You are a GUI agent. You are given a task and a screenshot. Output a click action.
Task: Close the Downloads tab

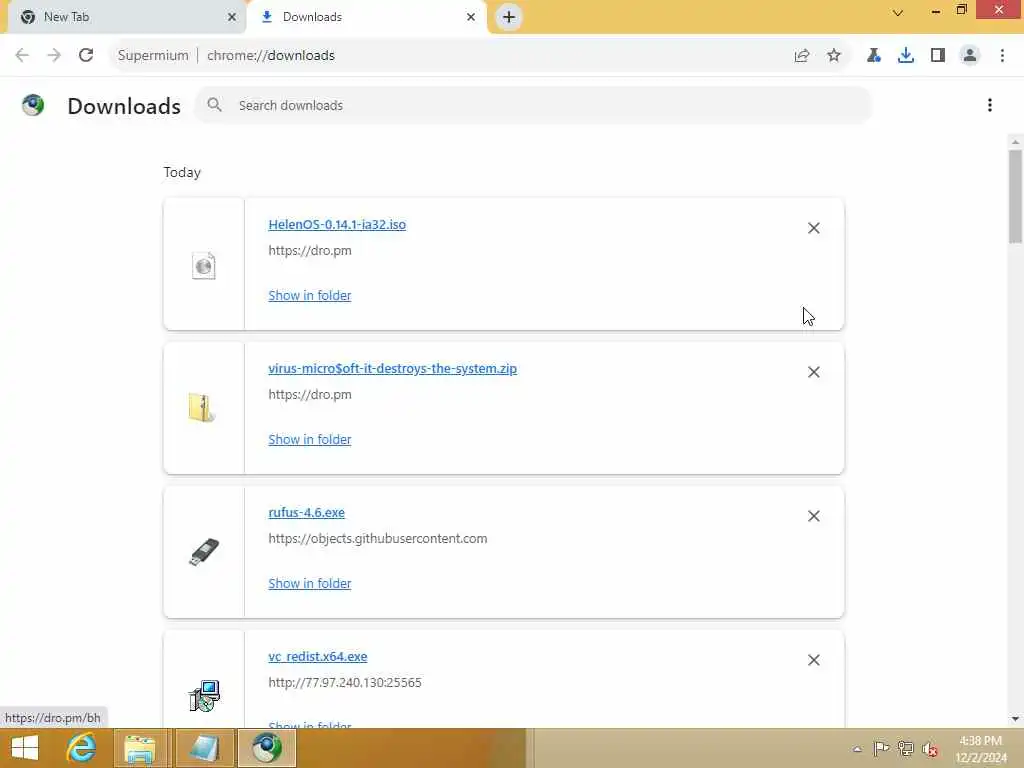click(x=471, y=17)
